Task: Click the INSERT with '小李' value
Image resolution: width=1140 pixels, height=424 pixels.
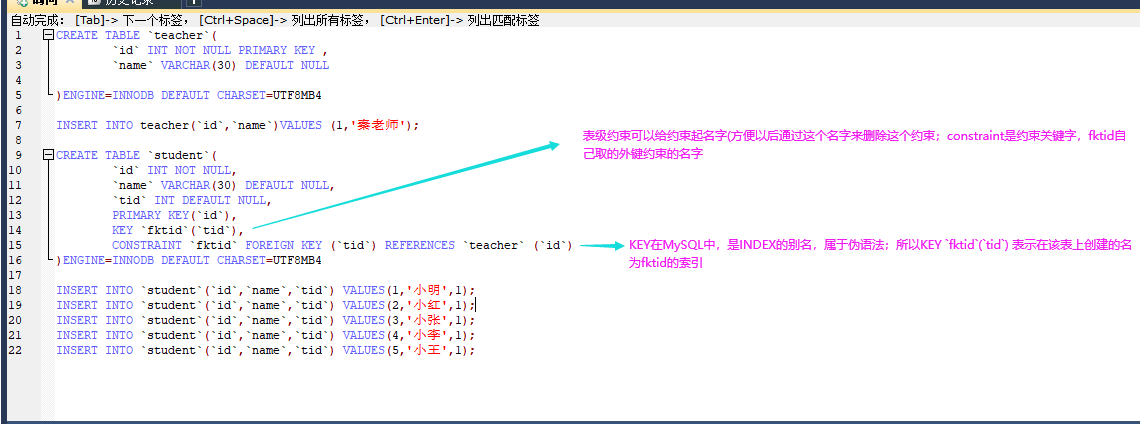Action: 265,335
